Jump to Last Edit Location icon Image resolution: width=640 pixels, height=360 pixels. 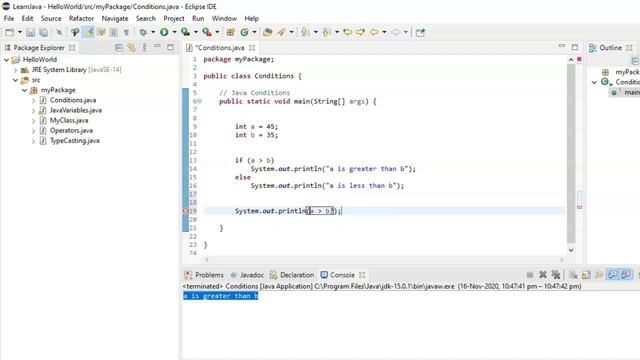point(347,32)
